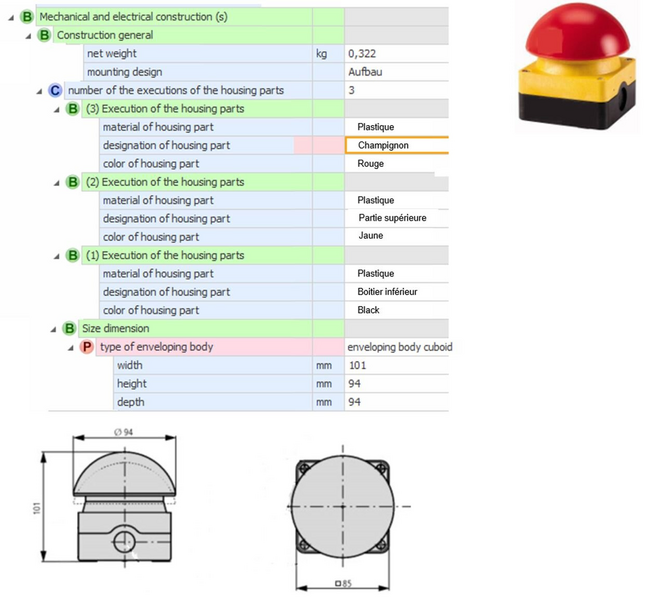Viewport: 647px width, 598px height.
Task: Click the B icon of (1) Execution of housing parts
Action: 73,255
